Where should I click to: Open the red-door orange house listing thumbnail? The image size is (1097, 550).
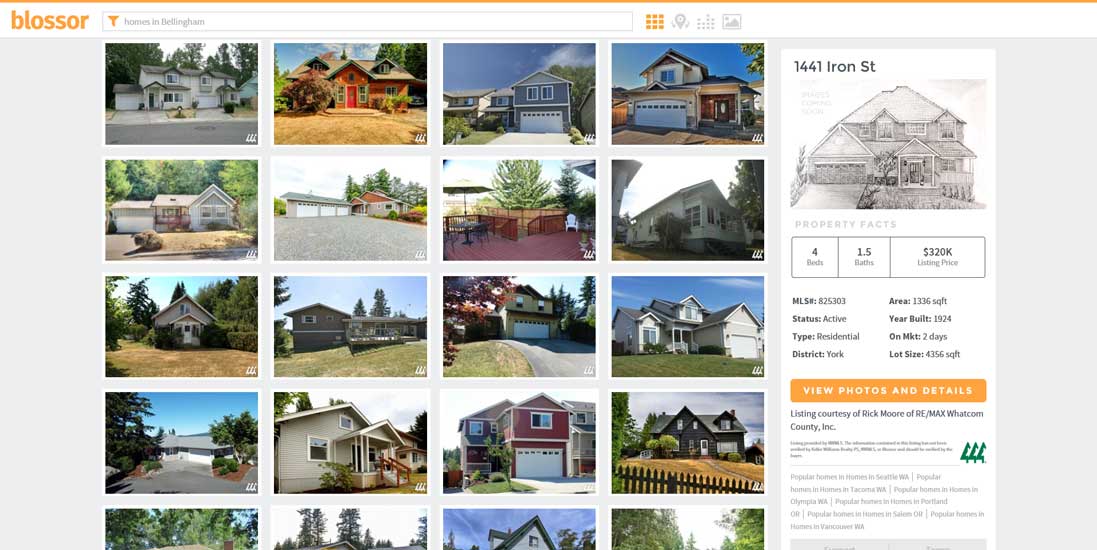[350, 94]
